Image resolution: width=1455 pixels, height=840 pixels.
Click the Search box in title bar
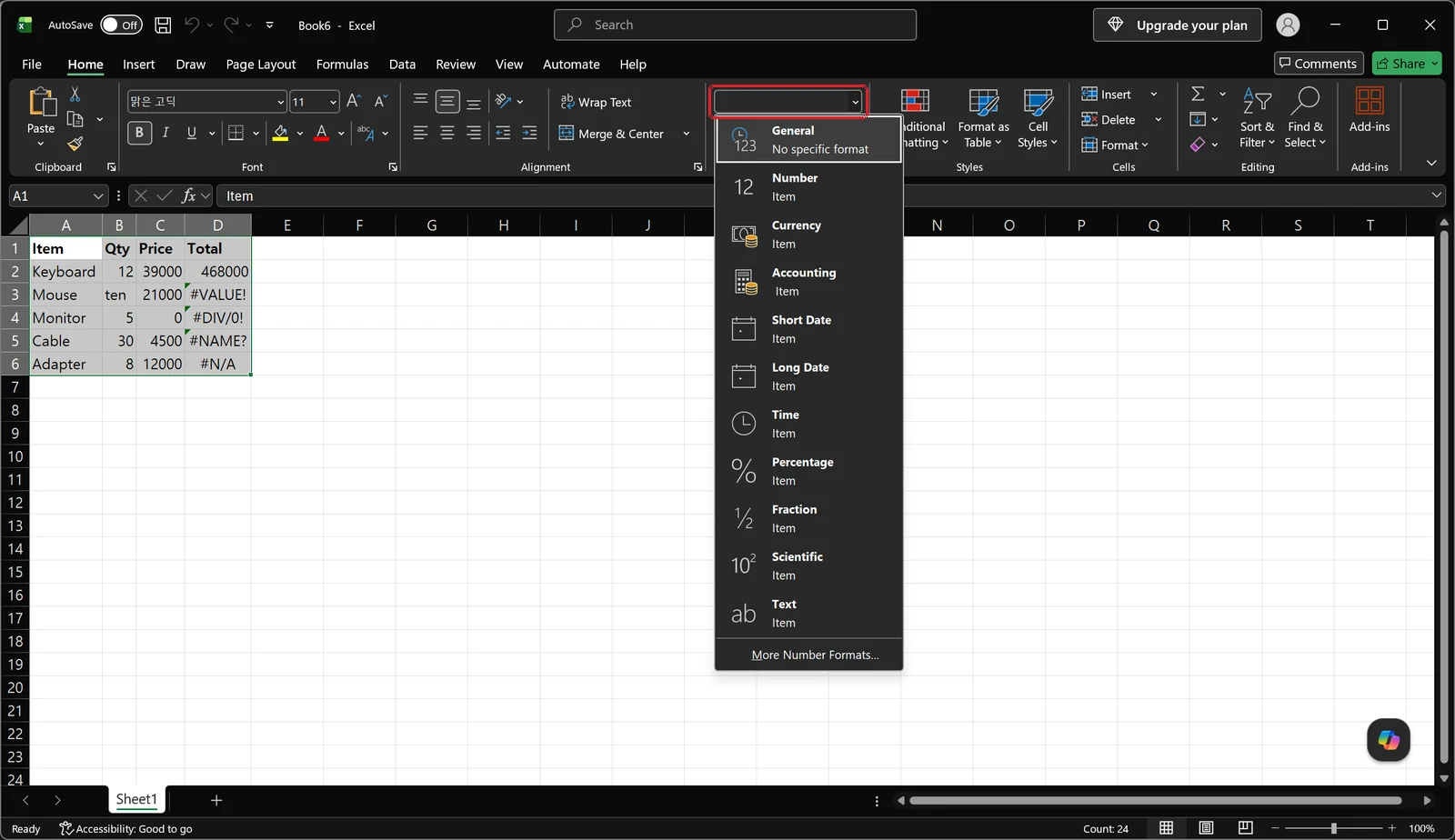tap(735, 25)
